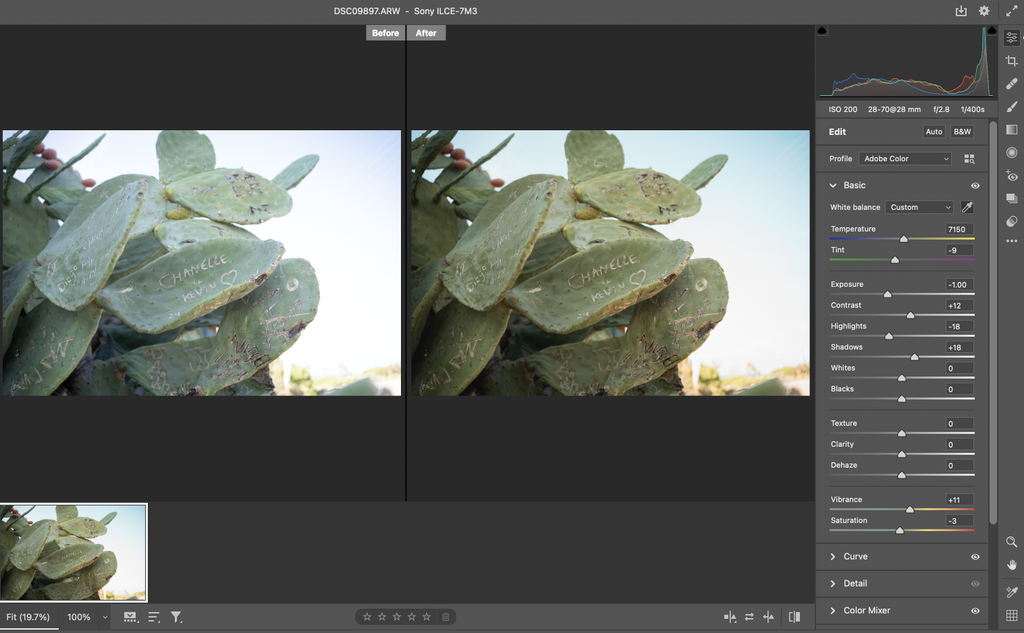
Task: Select the cactus thumbnail in the filmstrip
Action: [x=73, y=551]
